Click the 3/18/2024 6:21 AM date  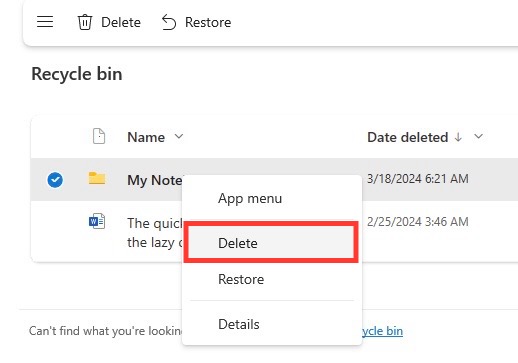point(418,179)
